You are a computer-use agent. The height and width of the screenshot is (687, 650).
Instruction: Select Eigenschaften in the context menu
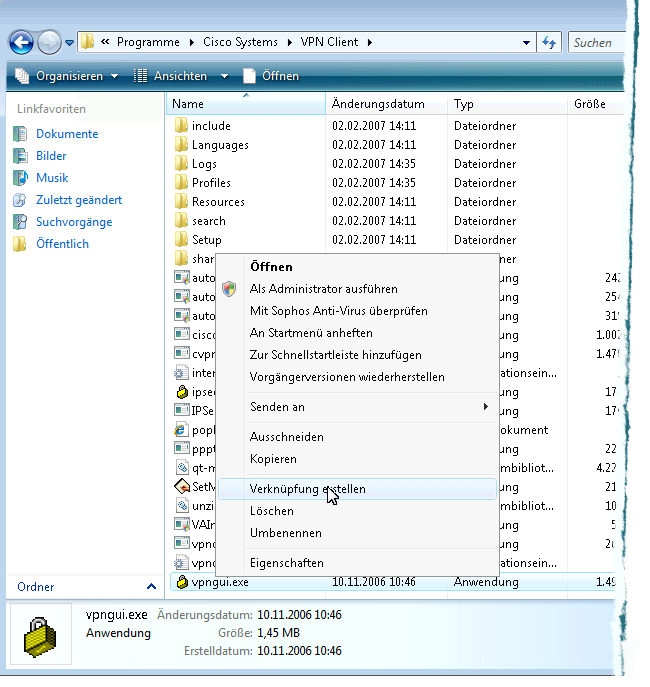(286, 563)
